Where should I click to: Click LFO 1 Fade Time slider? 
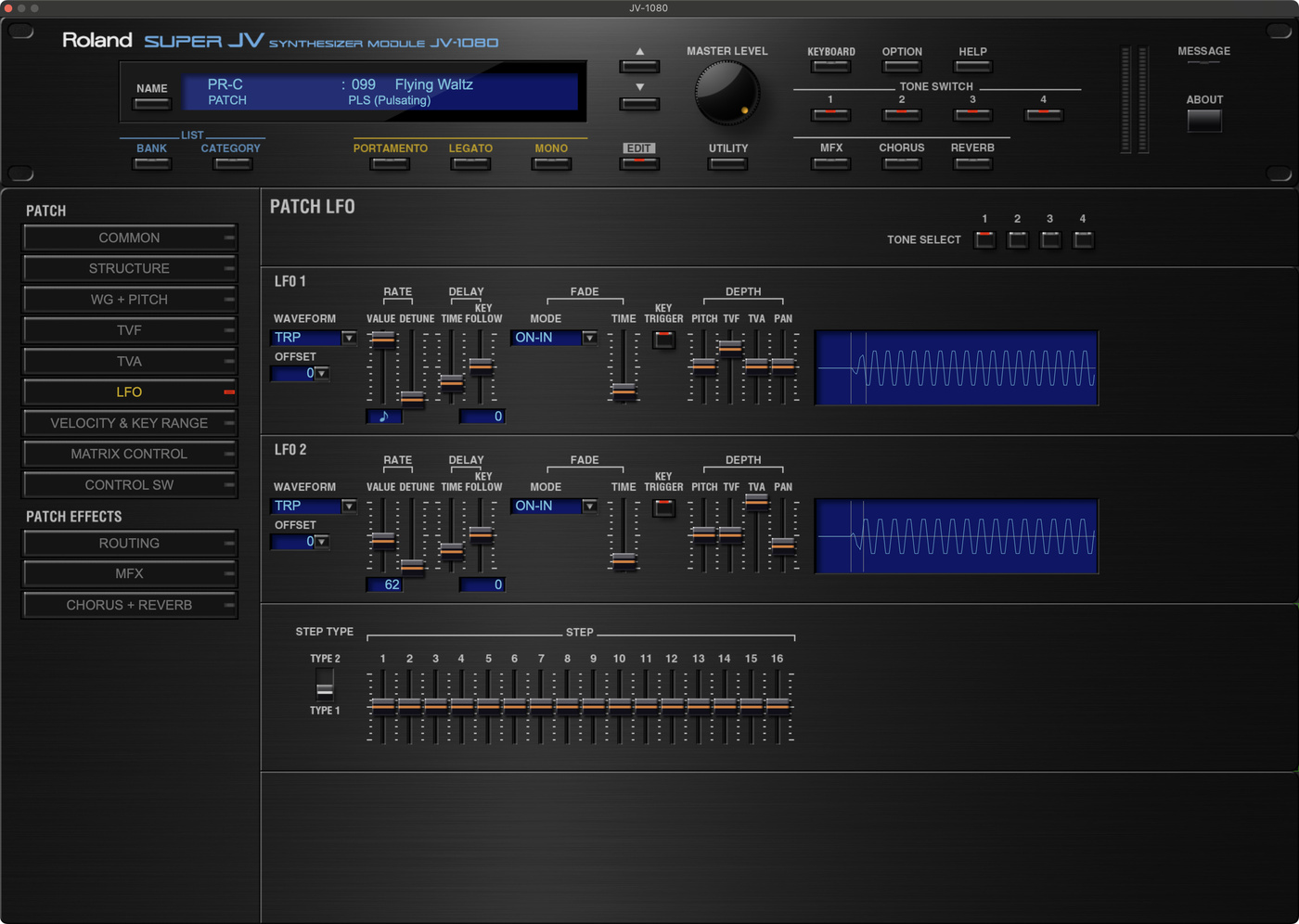(624, 391)
